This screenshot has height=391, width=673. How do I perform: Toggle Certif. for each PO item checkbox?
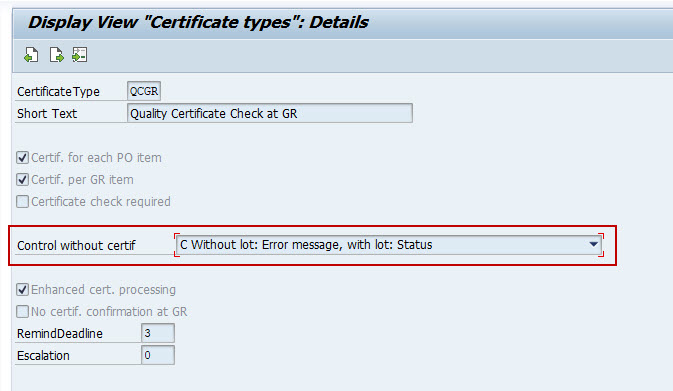point(22,158)
